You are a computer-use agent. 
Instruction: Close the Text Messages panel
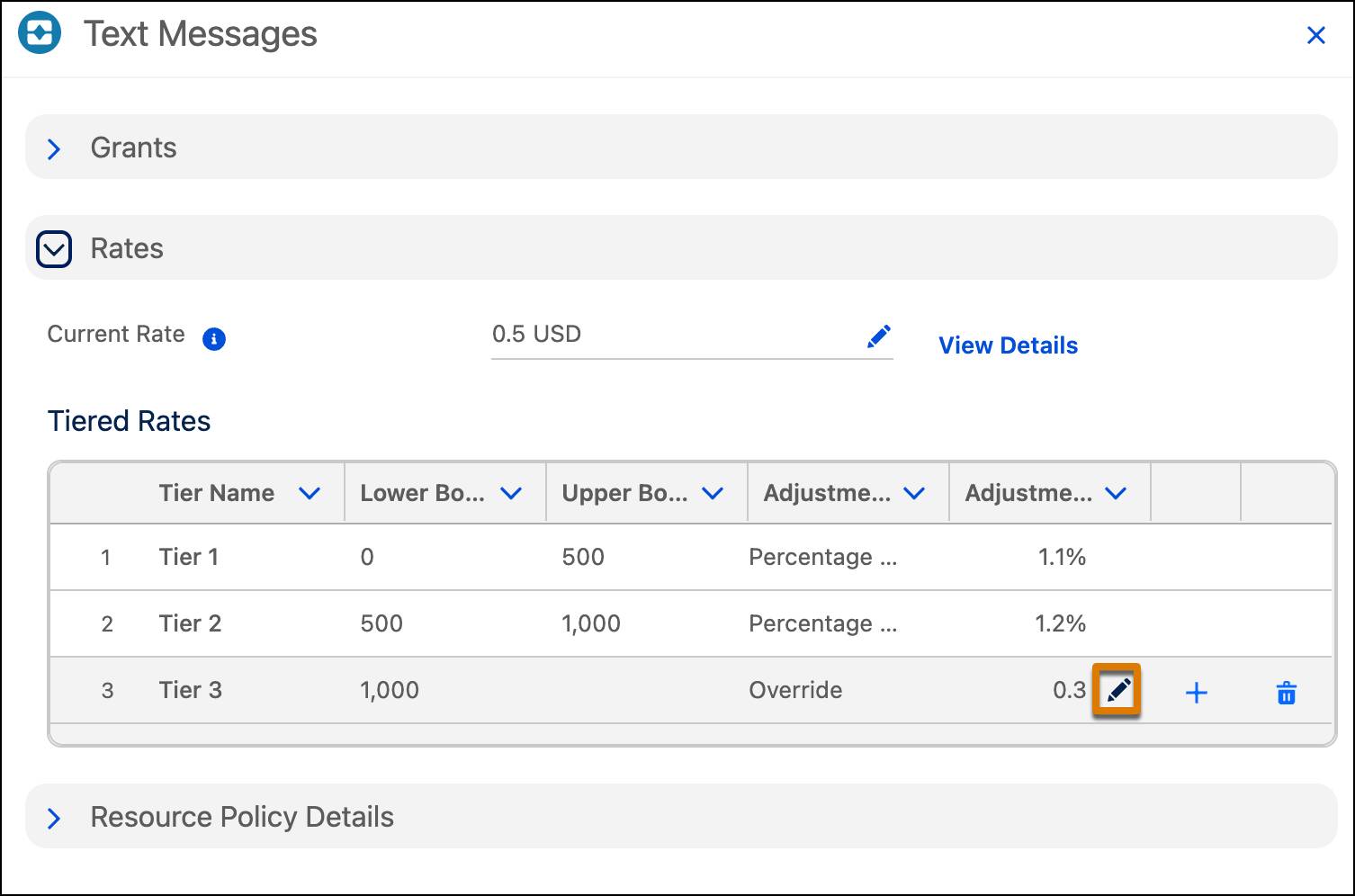pos(1315,35)
